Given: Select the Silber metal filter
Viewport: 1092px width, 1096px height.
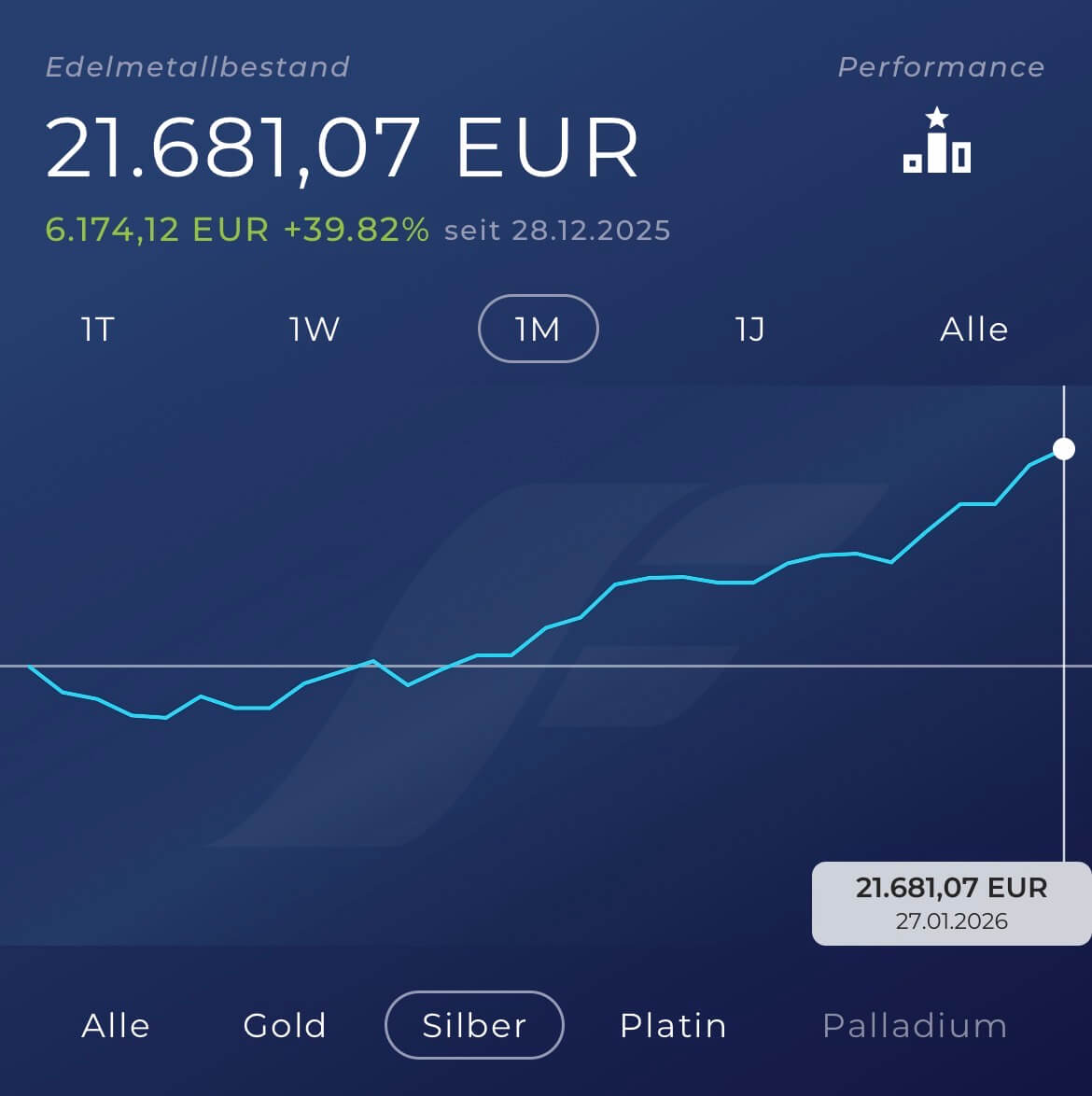Looking at the screenshot, I should click(x=474, y=1025).
